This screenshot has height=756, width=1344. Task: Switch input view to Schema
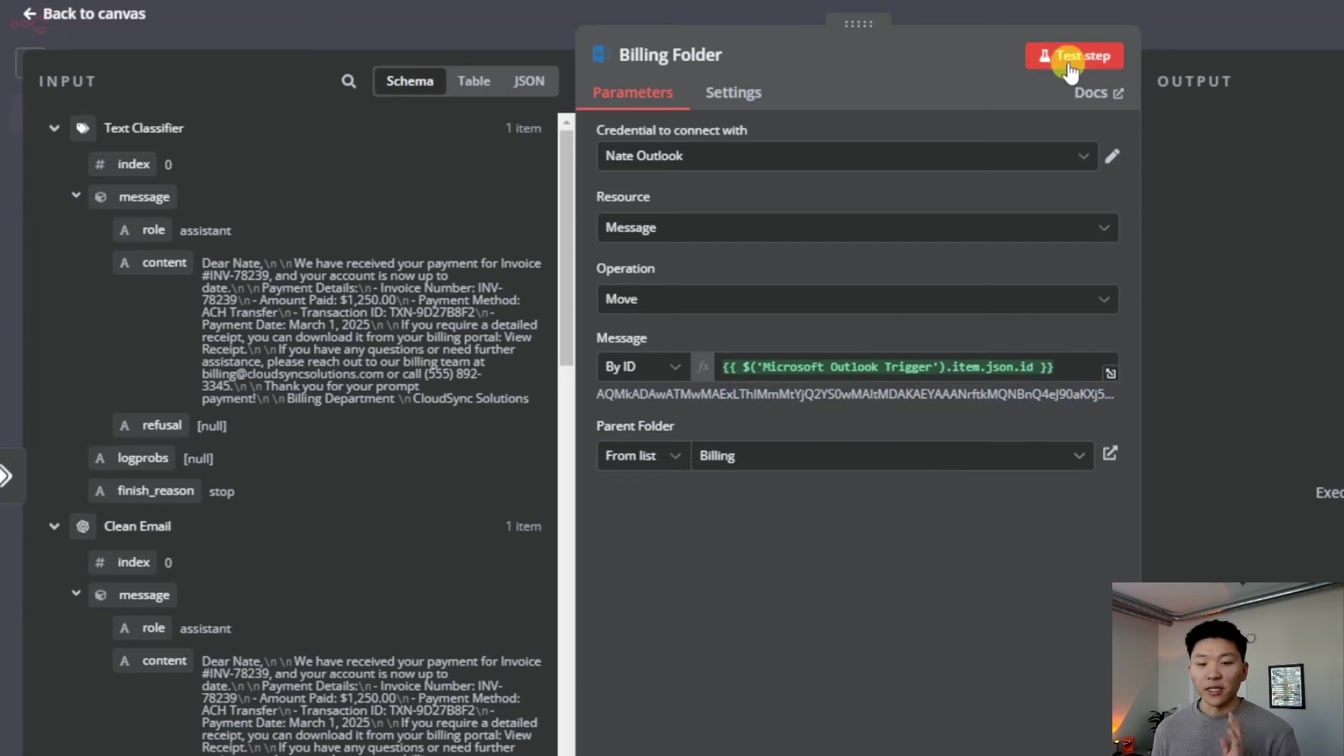coord(410,81)
